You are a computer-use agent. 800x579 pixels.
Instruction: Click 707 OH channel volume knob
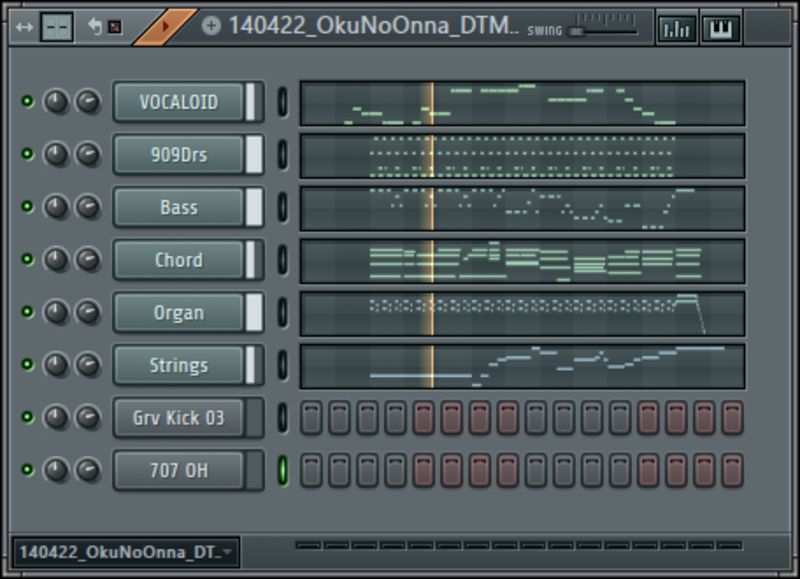tap(88, 470)
